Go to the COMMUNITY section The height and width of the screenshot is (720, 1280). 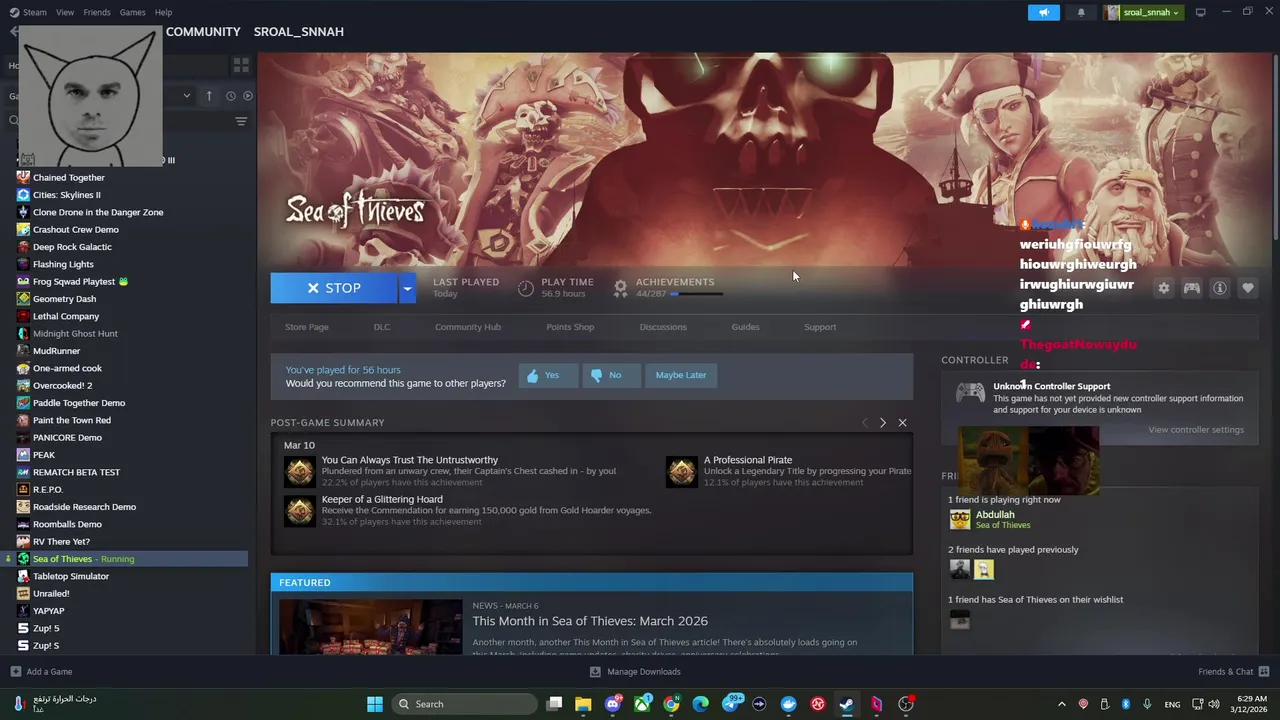[203, 32]
